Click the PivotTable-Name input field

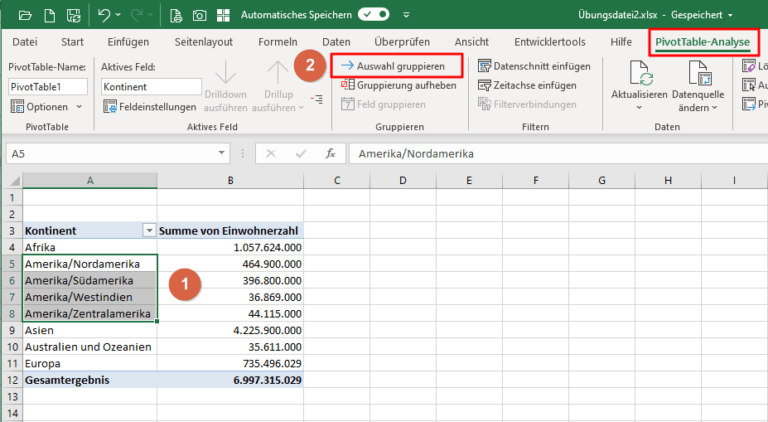tap(48, 87)
